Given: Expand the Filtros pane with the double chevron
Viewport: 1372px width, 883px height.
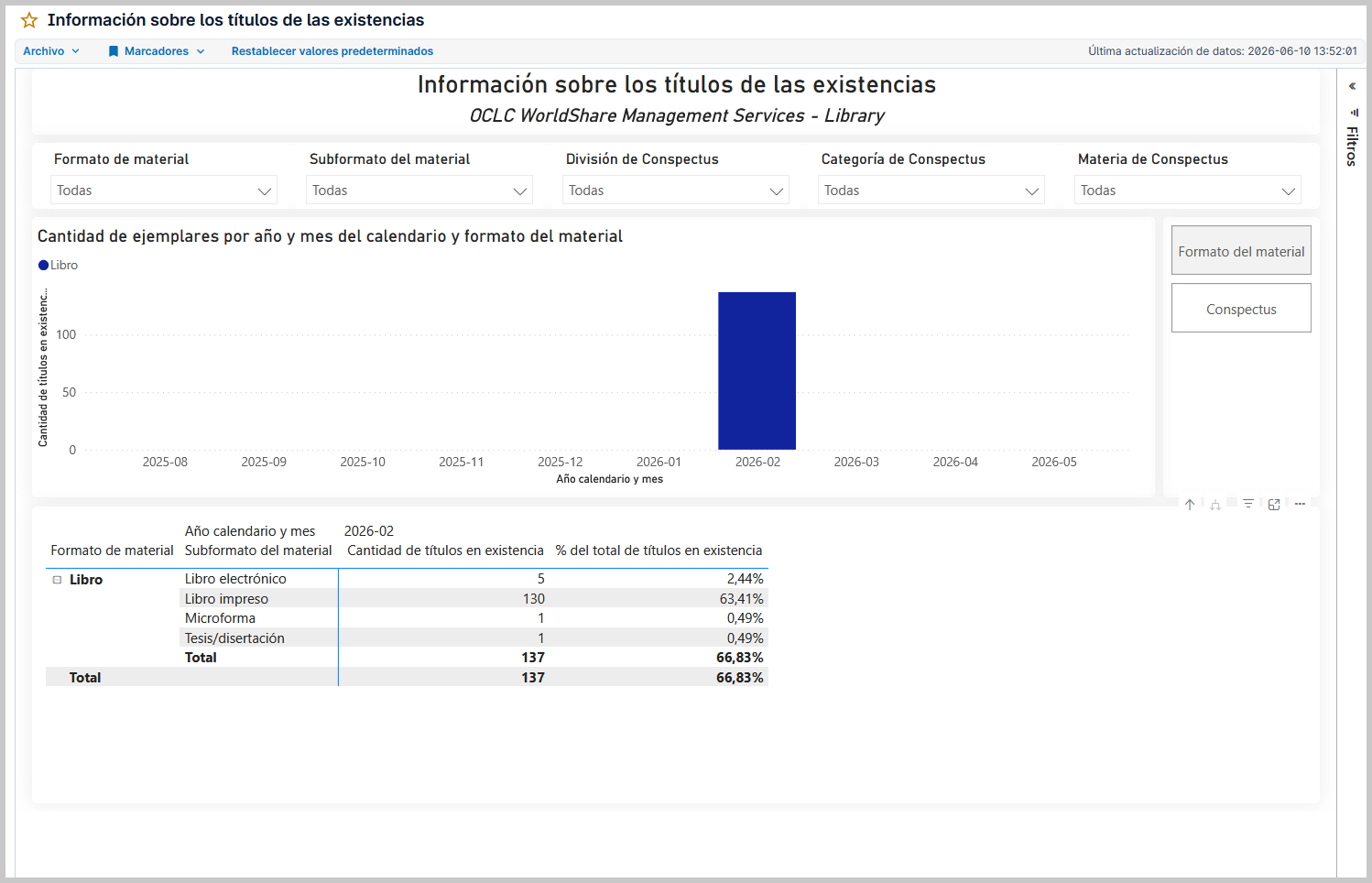Looking at the screenshot, I should click(x=1352, y=86).
